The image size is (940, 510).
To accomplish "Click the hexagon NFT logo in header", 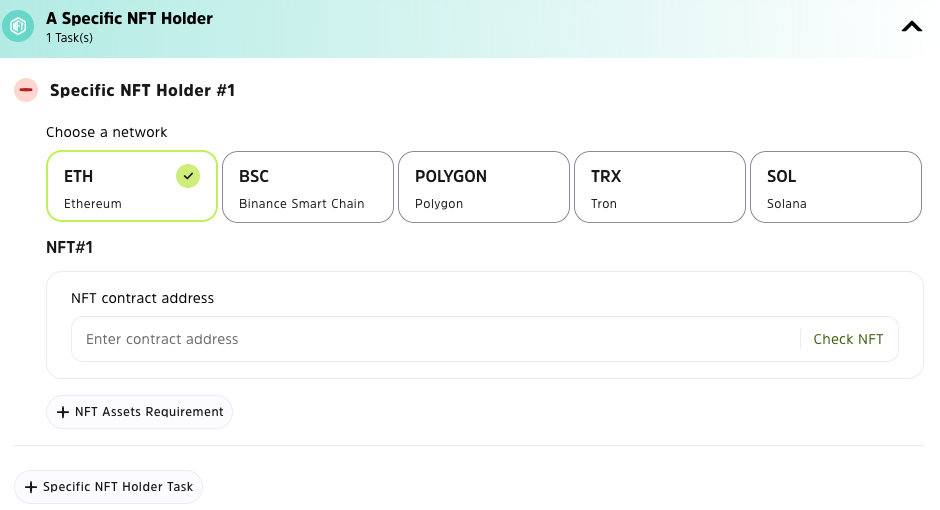I will [18, 27].
